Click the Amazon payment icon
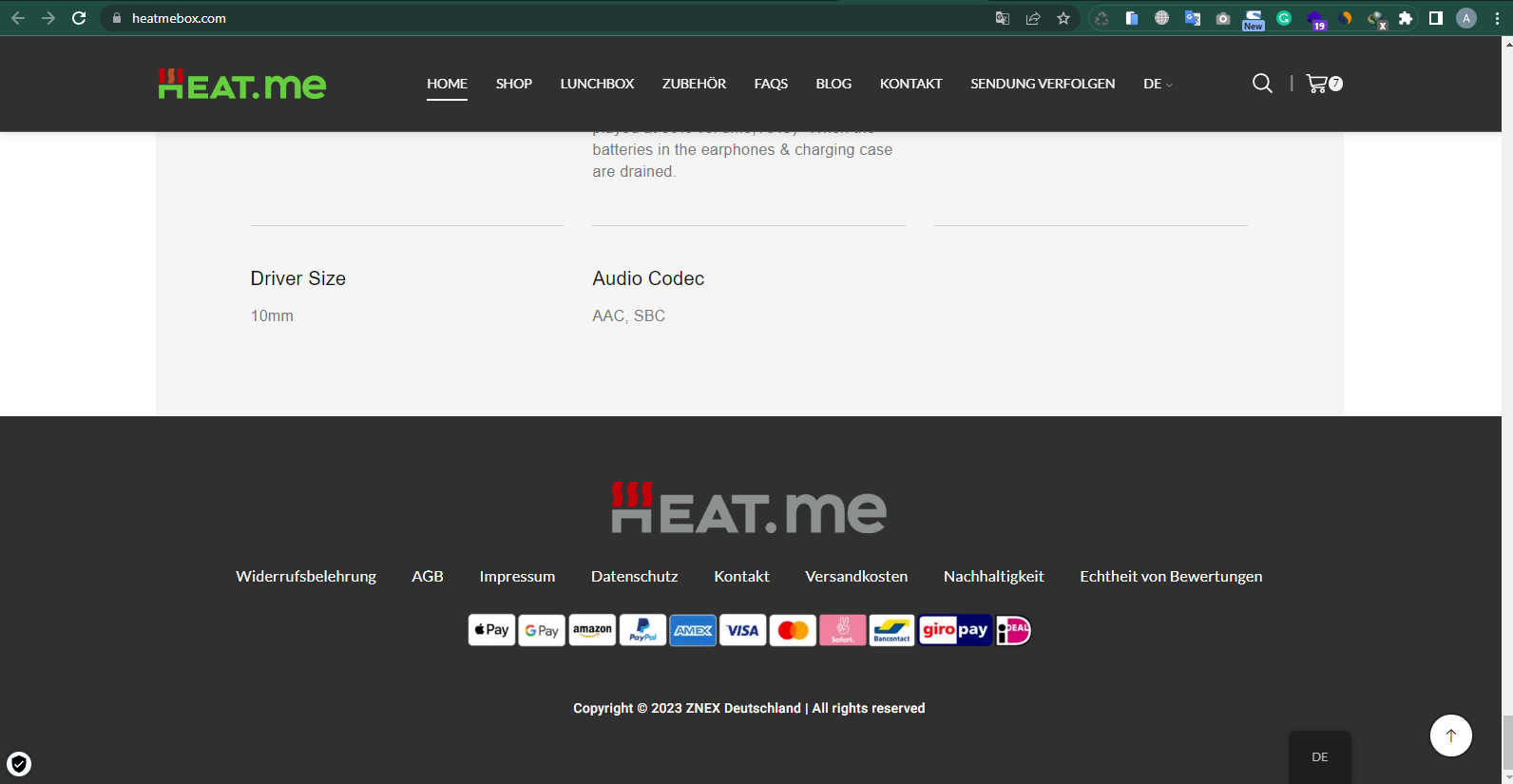This screenshot has width=1513, height=784. pyautogui.click(x=592, y=630)
